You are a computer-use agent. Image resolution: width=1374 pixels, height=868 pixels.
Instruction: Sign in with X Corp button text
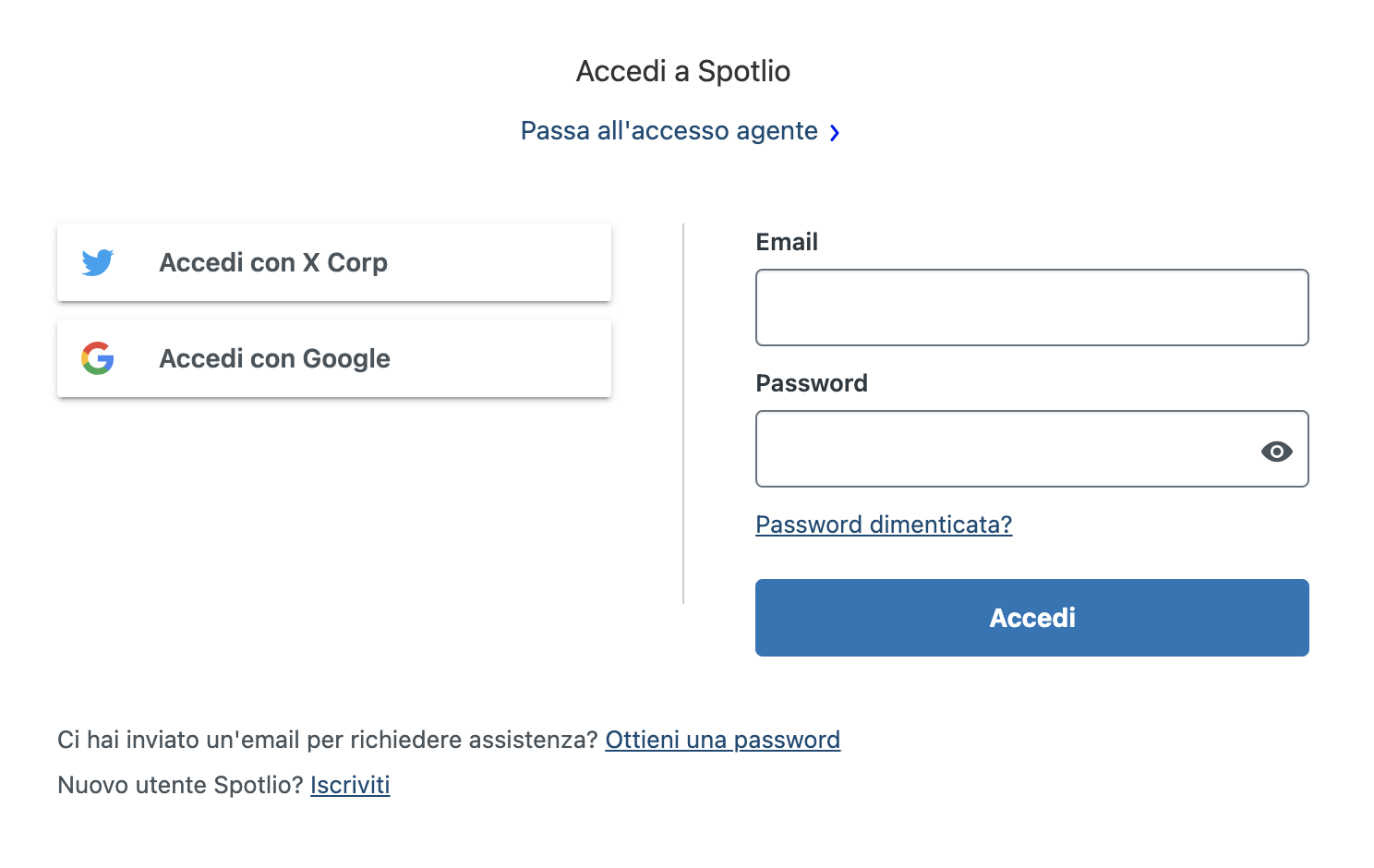(x=273, y=262)
